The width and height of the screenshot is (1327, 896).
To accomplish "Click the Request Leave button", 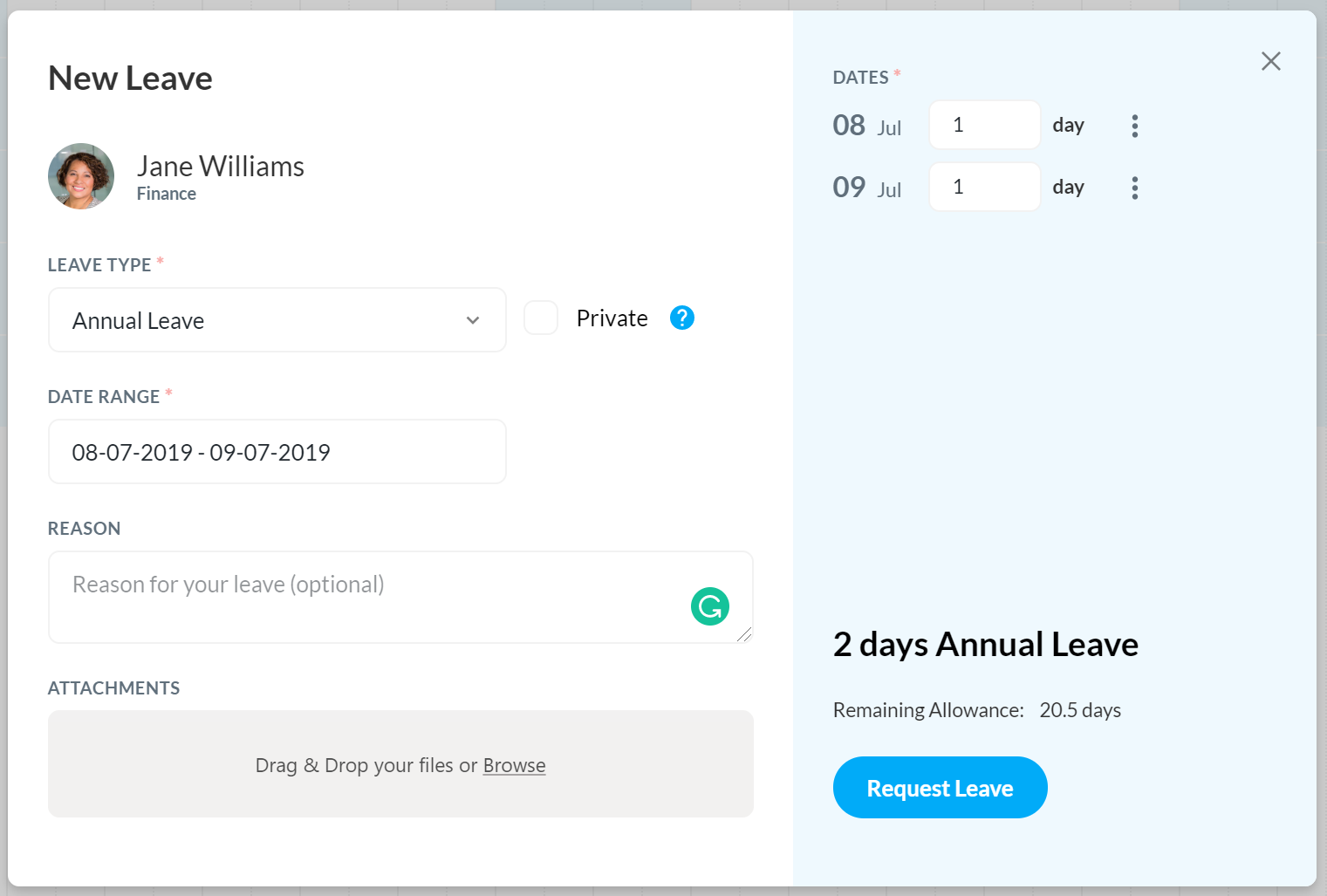I will coord(940,788).
